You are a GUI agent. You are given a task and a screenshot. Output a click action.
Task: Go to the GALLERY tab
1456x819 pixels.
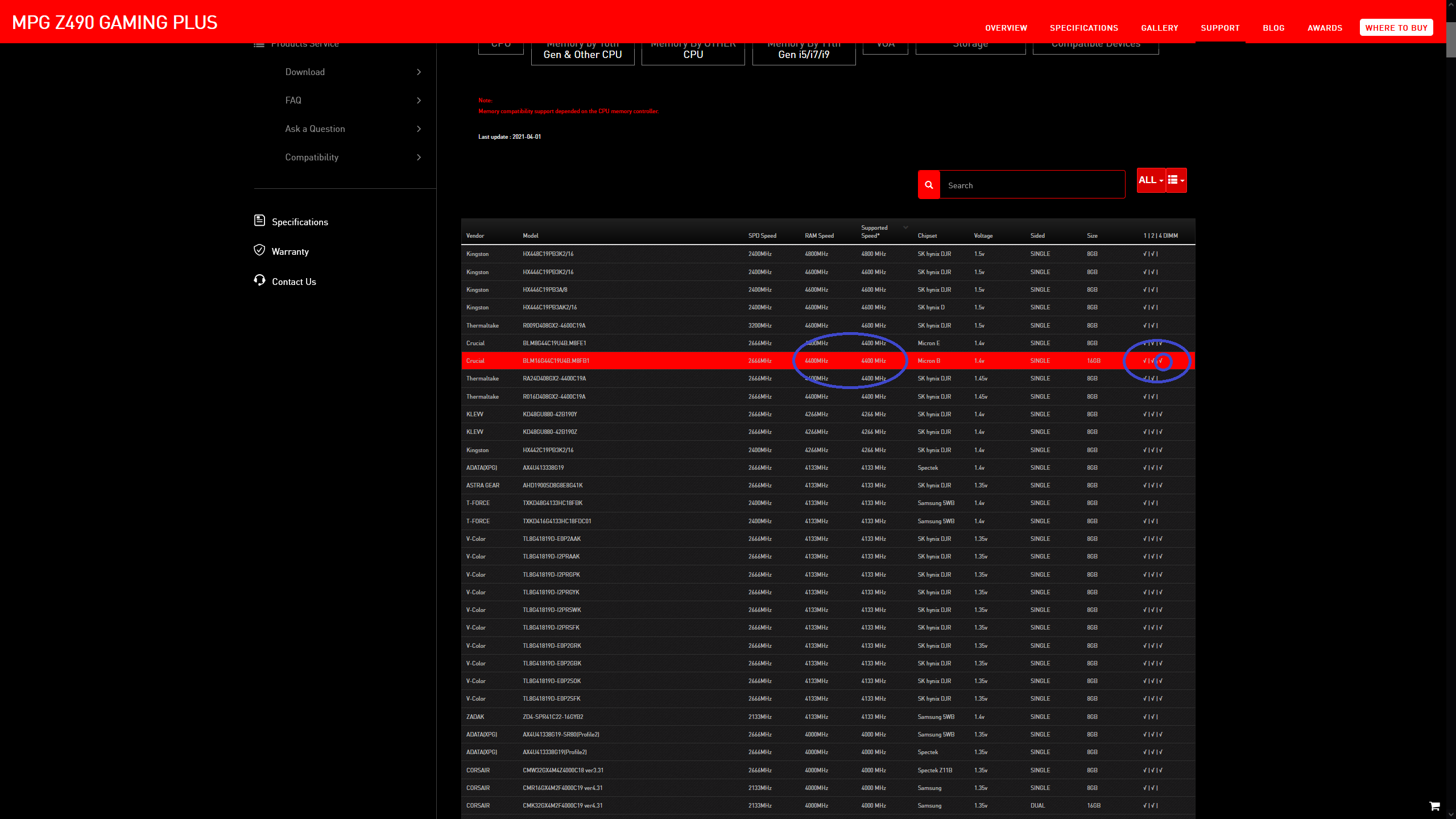[x=1160, y=28]
